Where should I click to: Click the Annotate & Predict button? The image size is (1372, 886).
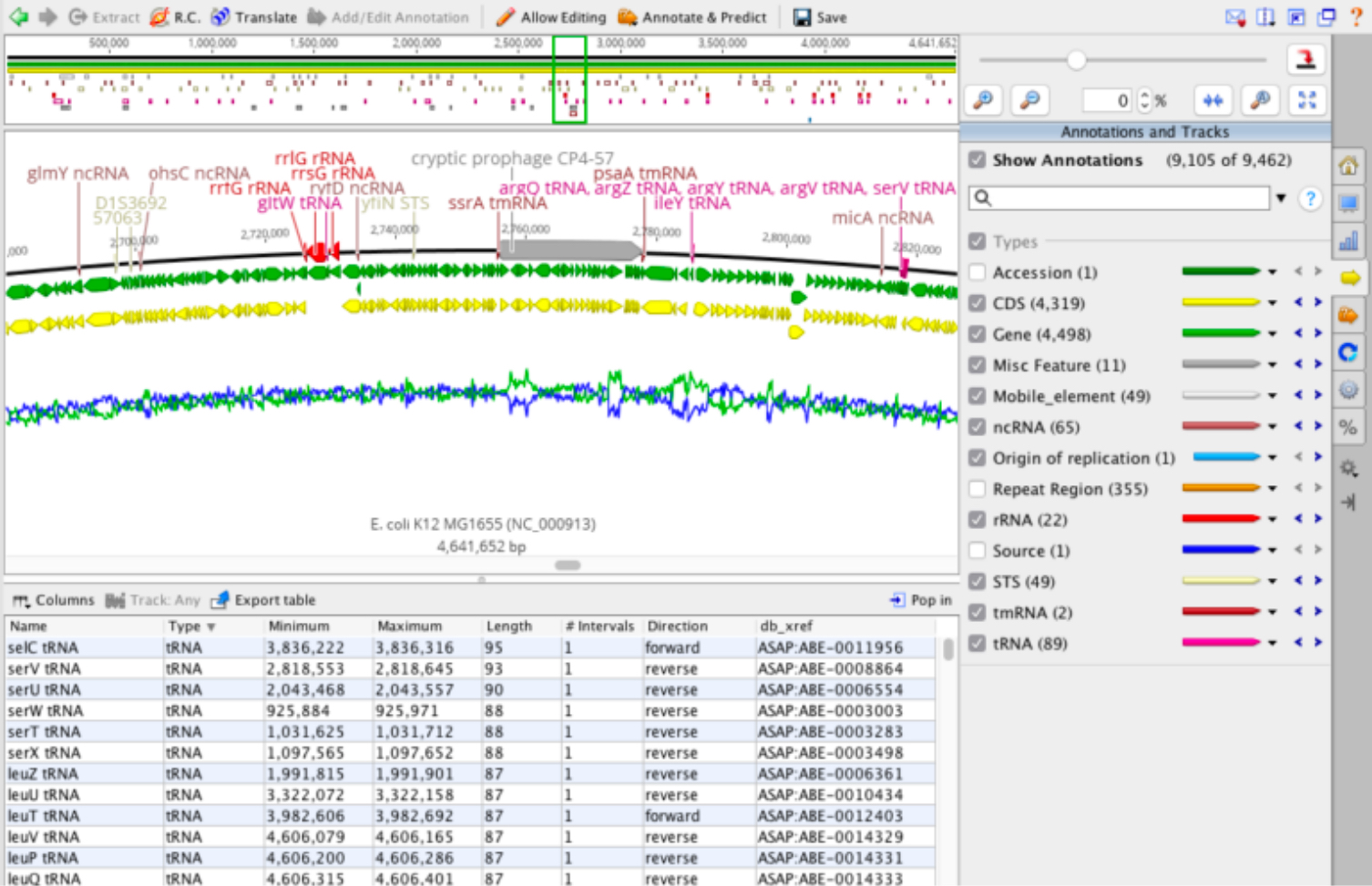[x=692, y=17]
